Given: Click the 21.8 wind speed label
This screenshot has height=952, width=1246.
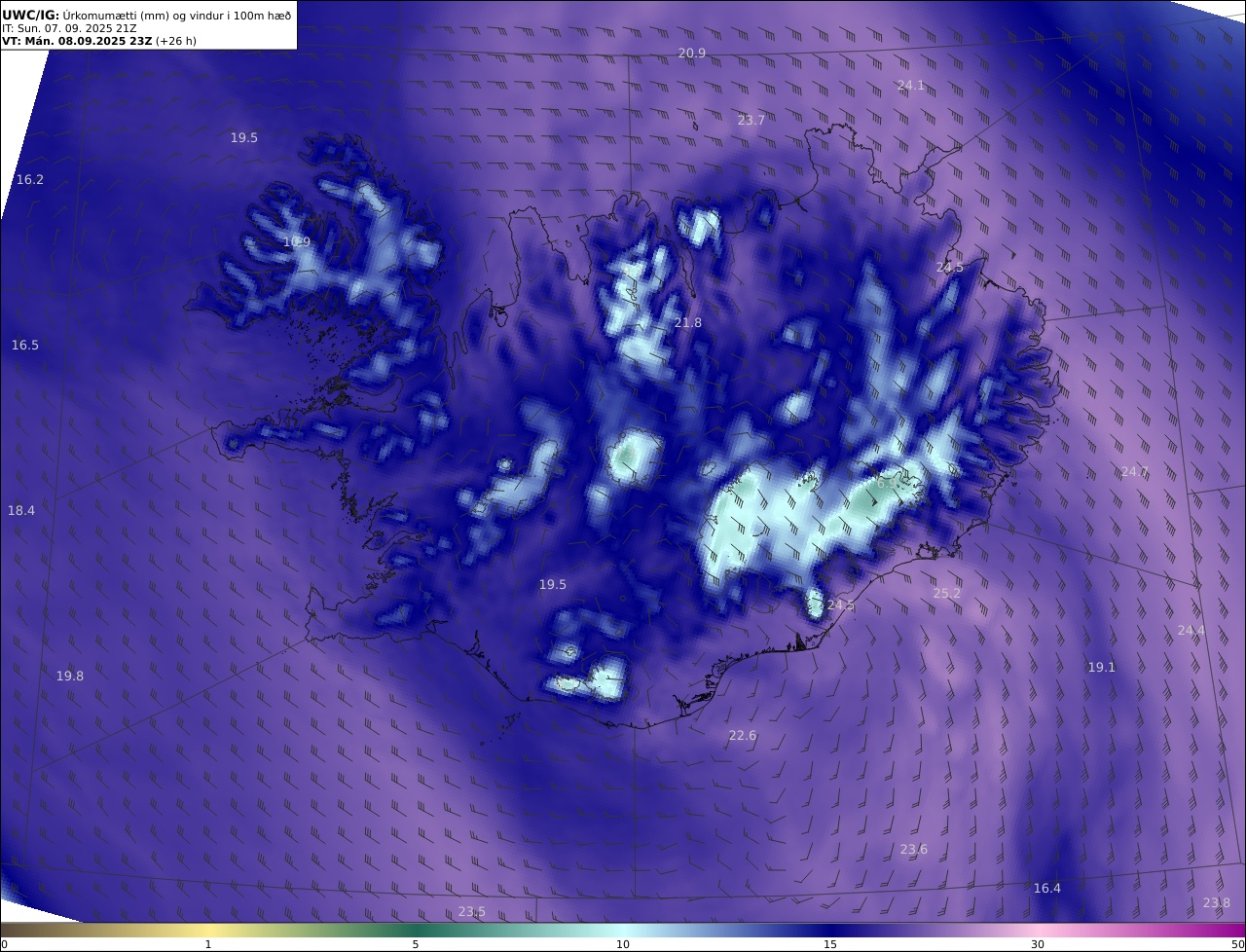Looking at the screenshot, I should (x=688, y=322).
